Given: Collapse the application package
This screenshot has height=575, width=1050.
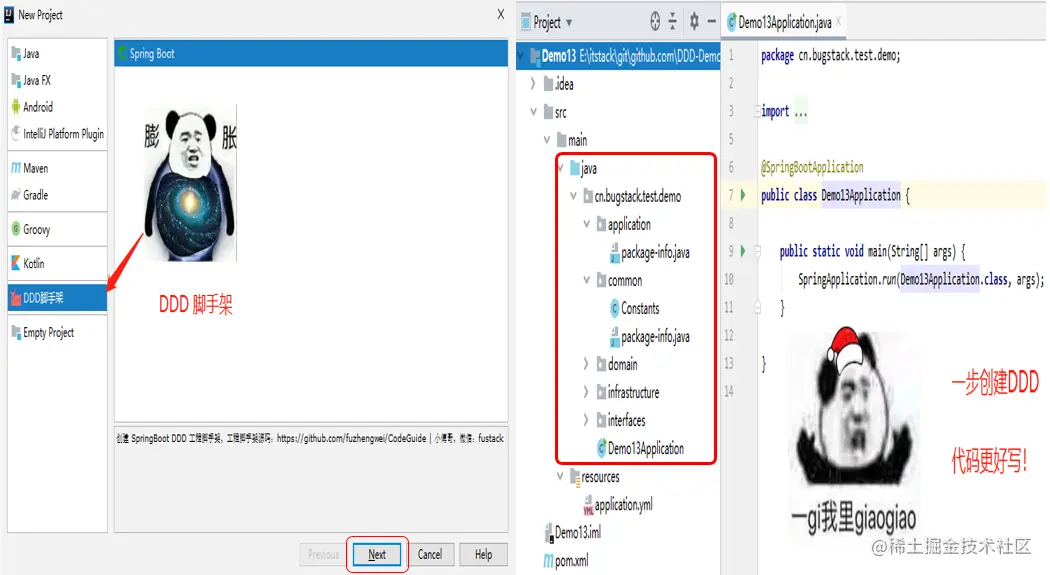Looking at the screenshot, I should tap(587, 224).
